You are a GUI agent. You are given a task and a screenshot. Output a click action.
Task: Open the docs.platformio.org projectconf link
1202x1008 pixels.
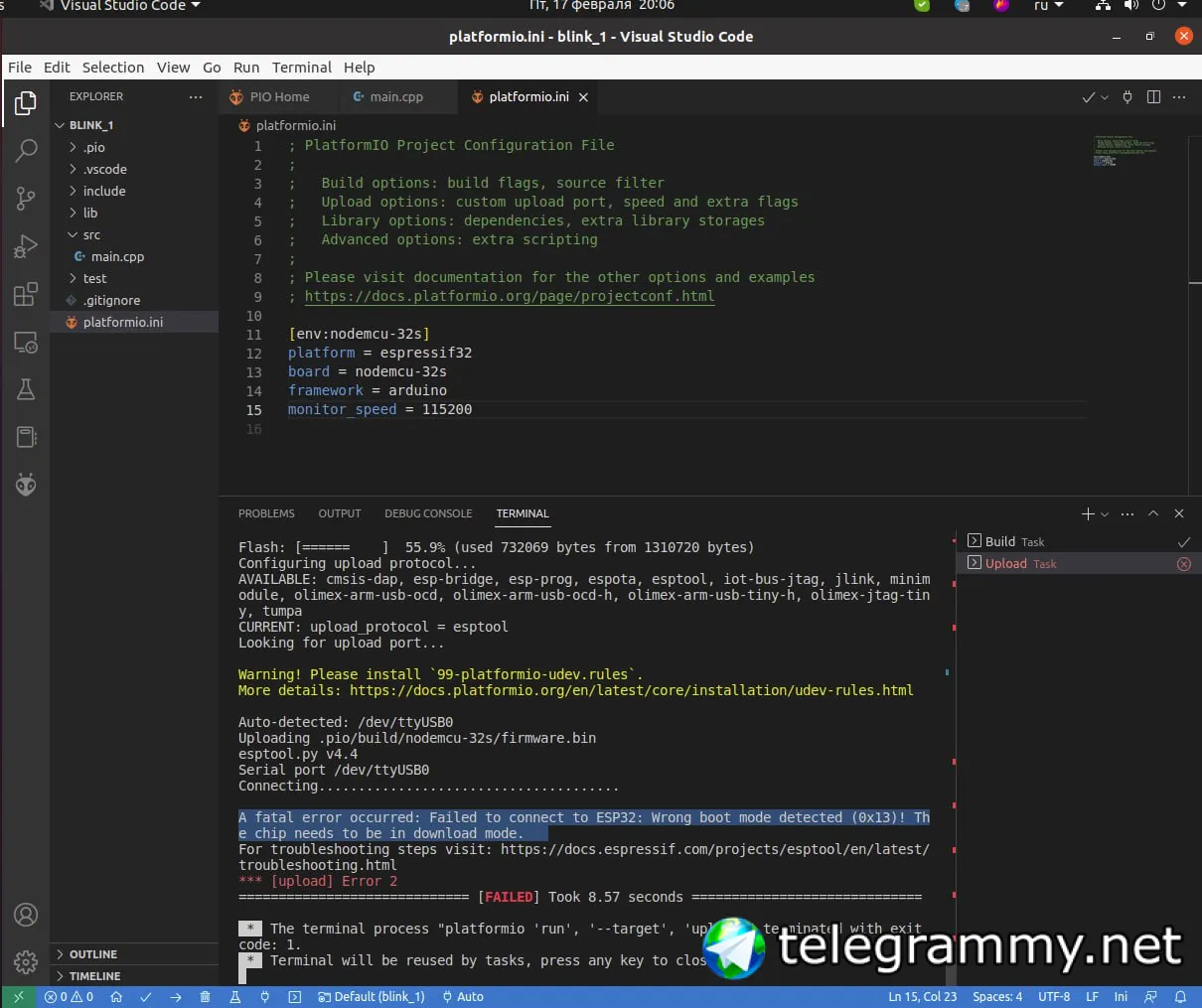pos(509,296)
